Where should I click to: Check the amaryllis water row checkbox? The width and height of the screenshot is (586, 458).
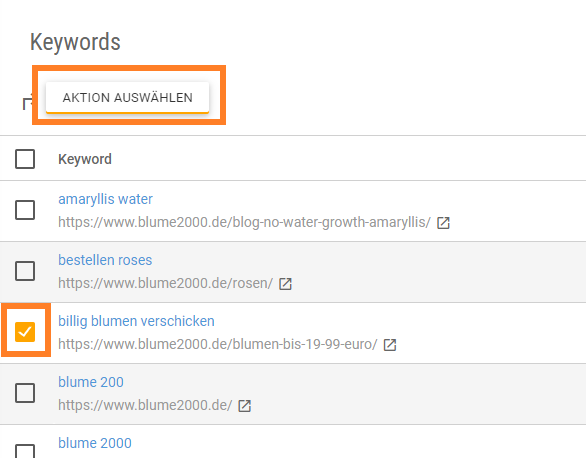tap(25, 210)
